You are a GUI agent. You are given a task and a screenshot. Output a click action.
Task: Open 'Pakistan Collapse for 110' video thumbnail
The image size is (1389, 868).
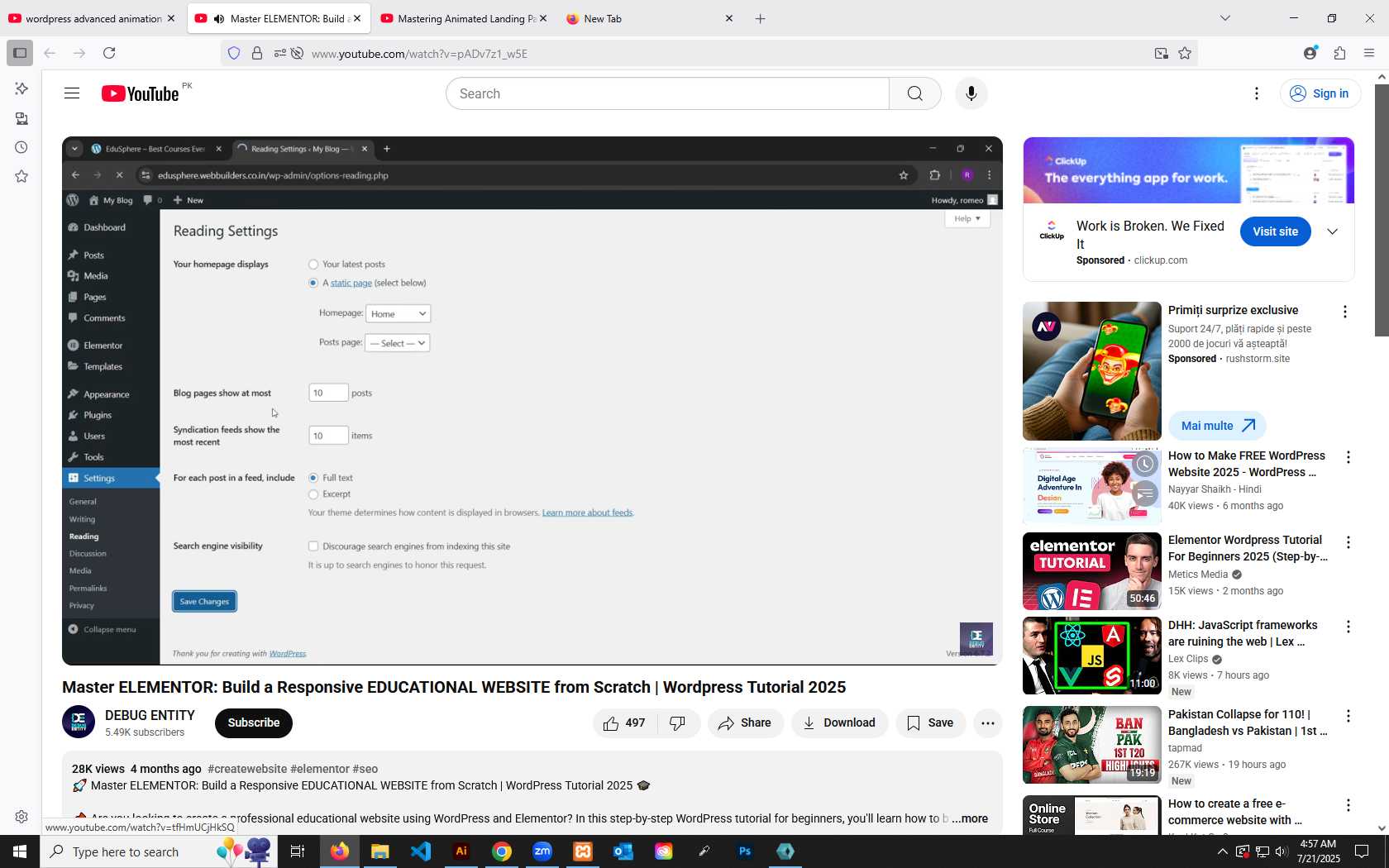click(1091, 744)
